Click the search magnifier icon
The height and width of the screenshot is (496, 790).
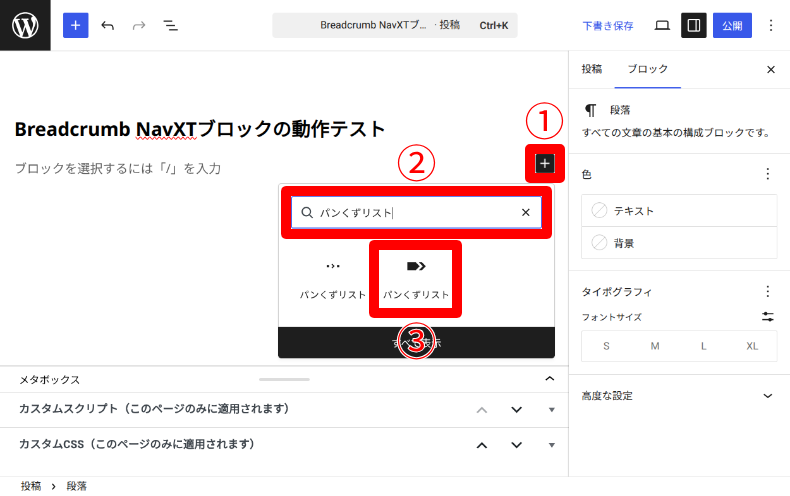pos(307,213)
